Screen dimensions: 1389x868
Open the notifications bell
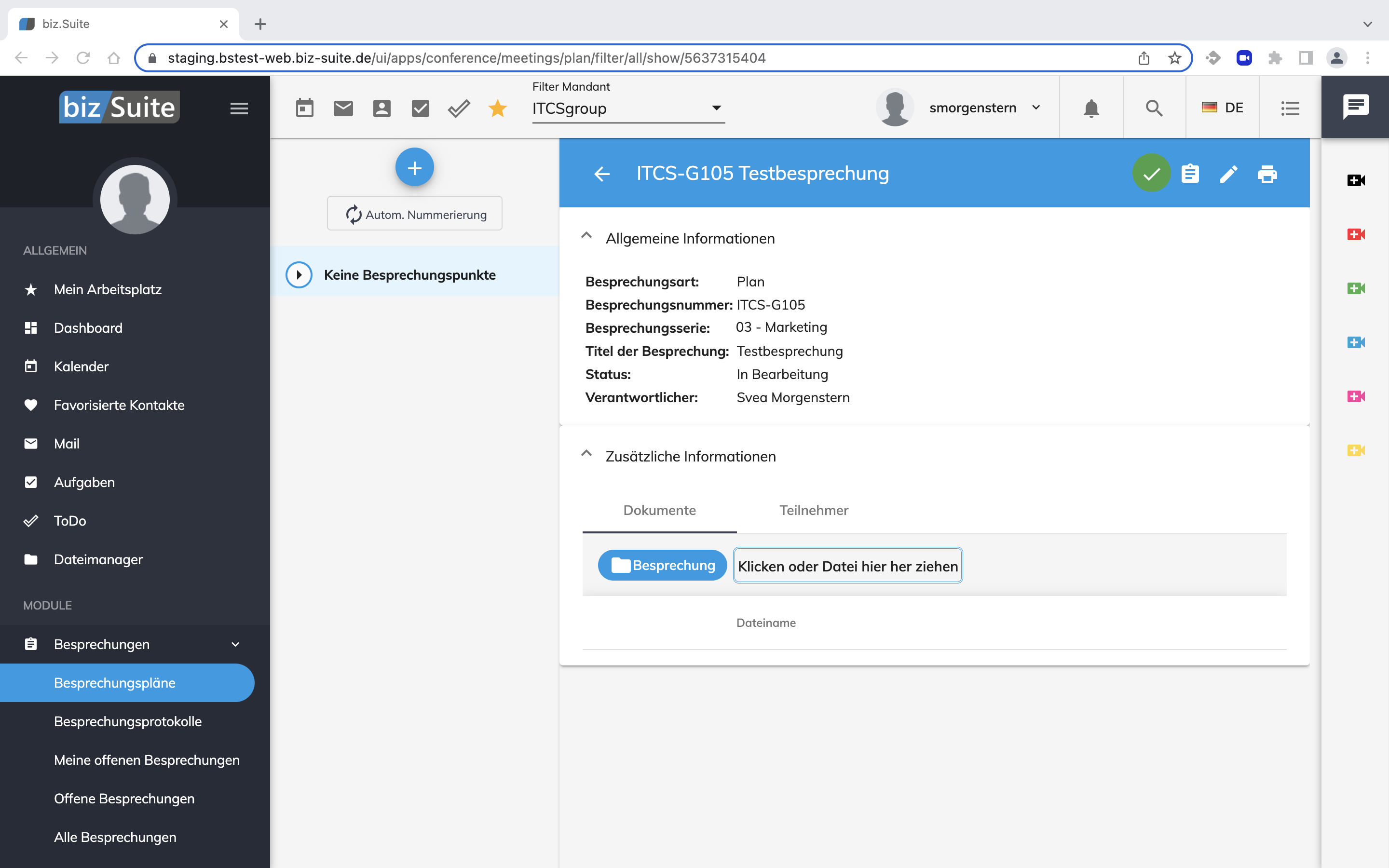pos(1091,108)
